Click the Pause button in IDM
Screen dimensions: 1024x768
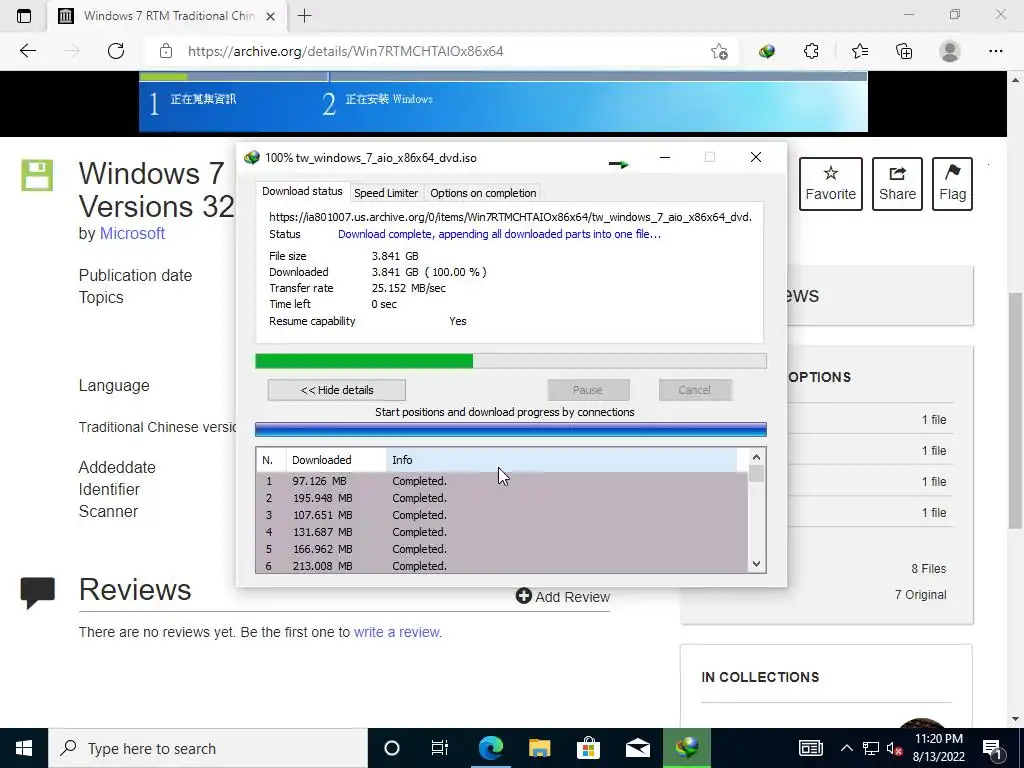[x=588, y=390]
